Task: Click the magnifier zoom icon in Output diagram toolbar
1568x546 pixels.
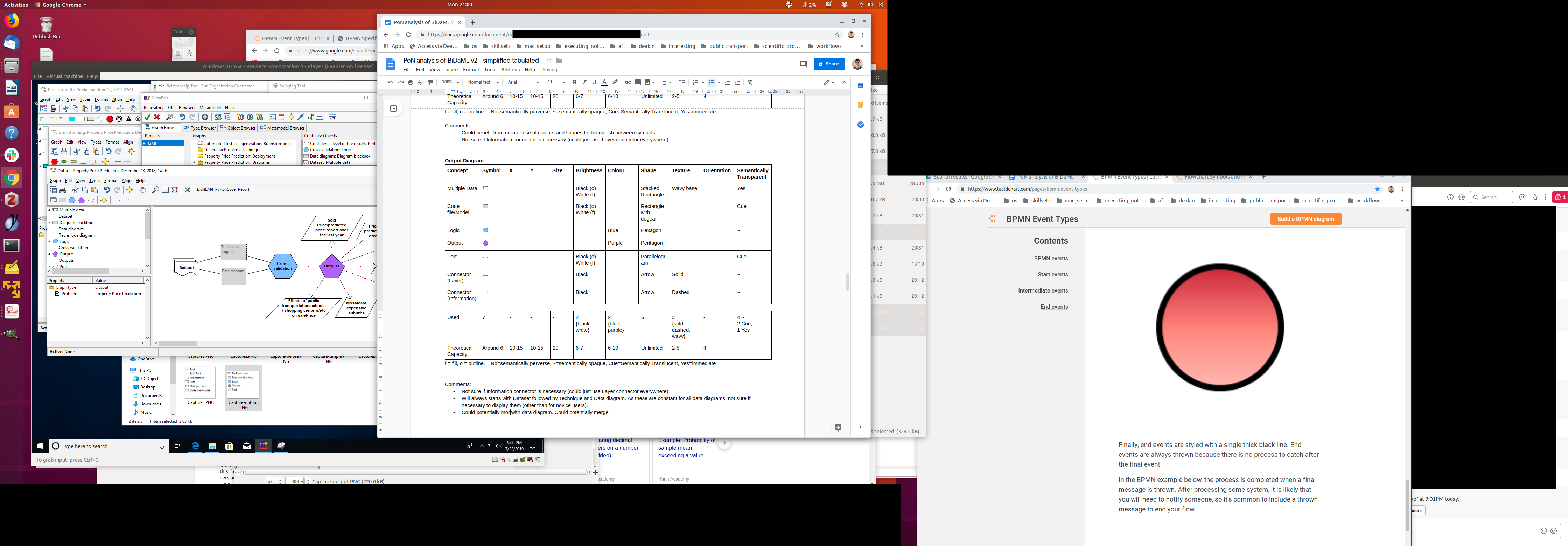Action: [x=156, y=190]
